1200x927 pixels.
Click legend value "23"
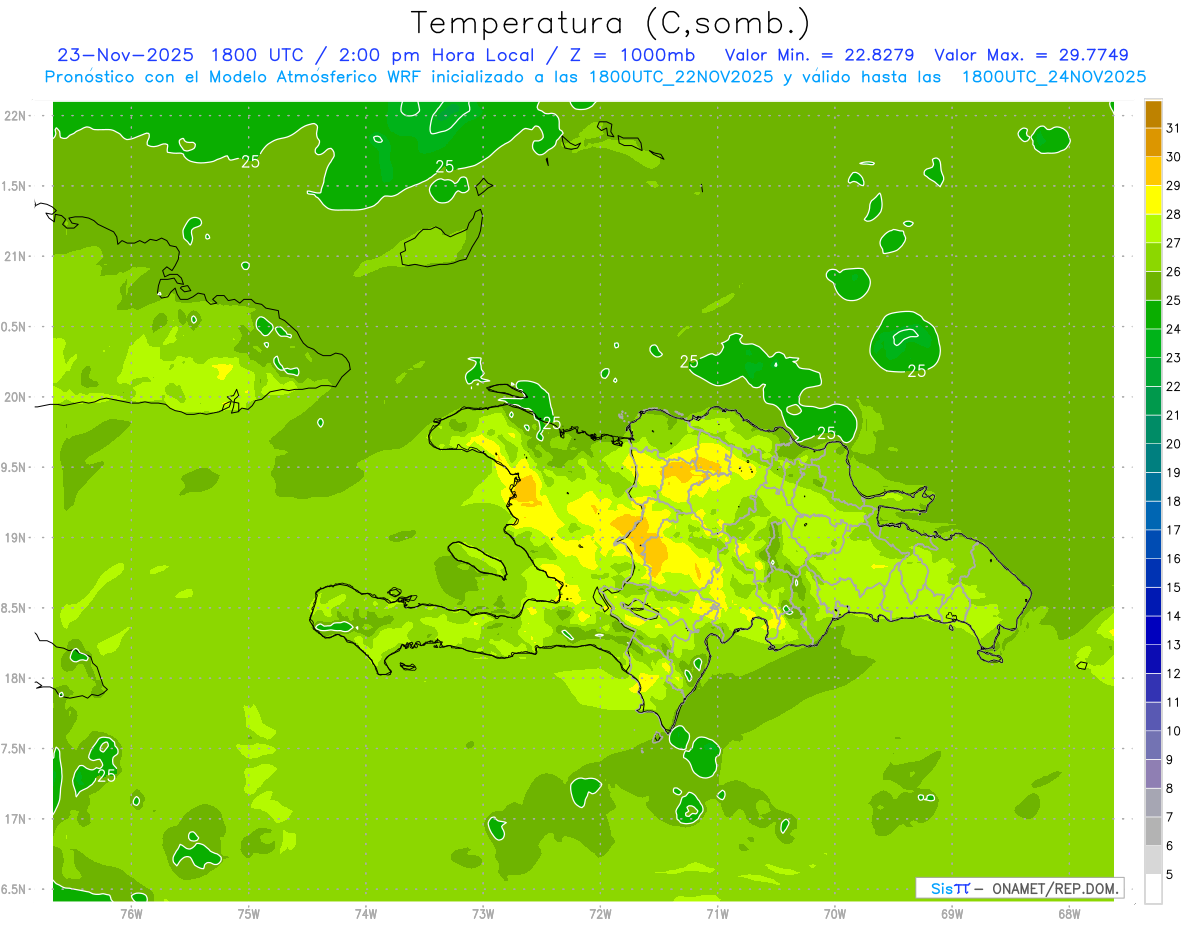click(x=1174, y=358)
